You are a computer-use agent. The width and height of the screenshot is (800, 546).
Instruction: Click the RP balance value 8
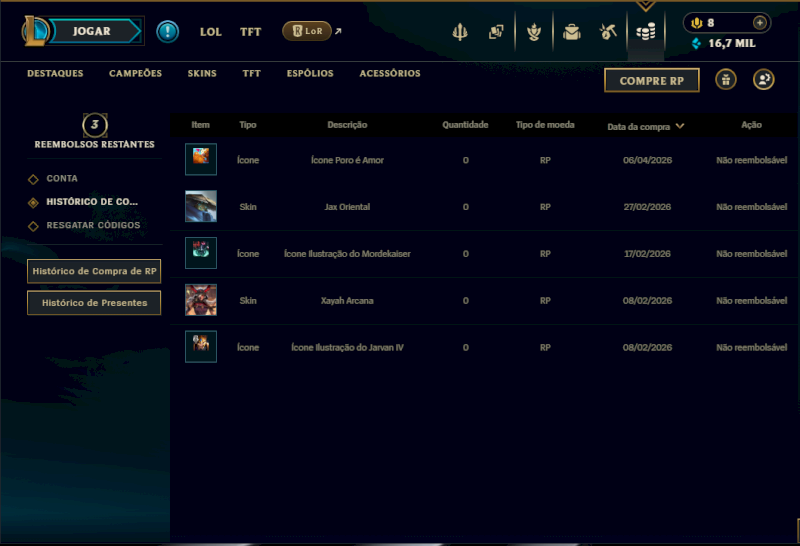(x=710, y=23)
